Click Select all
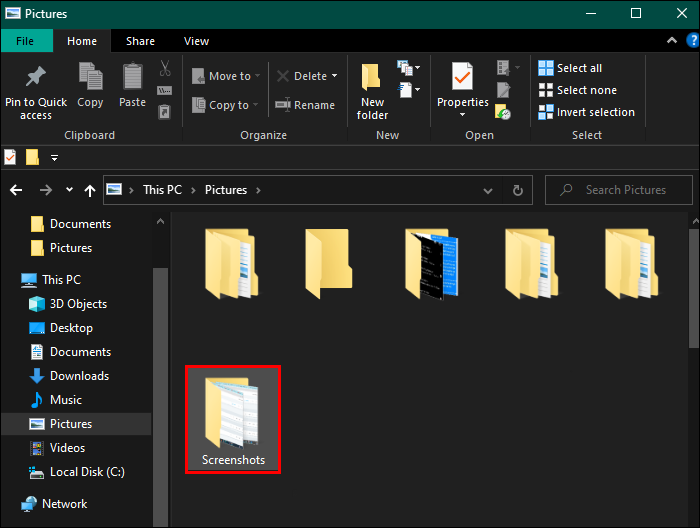The image size is (700, 528). pos(570,68)
